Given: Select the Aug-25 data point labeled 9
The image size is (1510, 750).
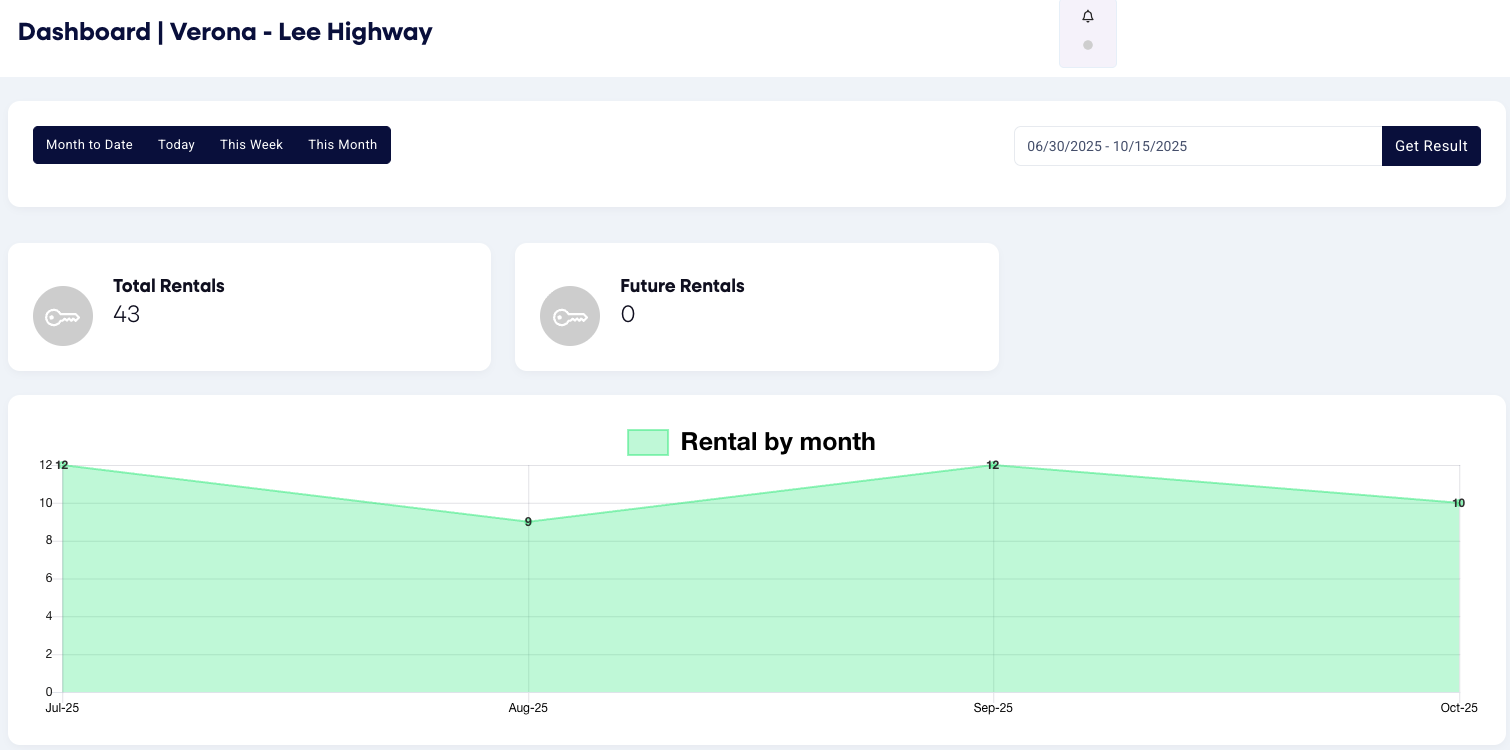Looking at the screenshot, I should coord(528,522).
